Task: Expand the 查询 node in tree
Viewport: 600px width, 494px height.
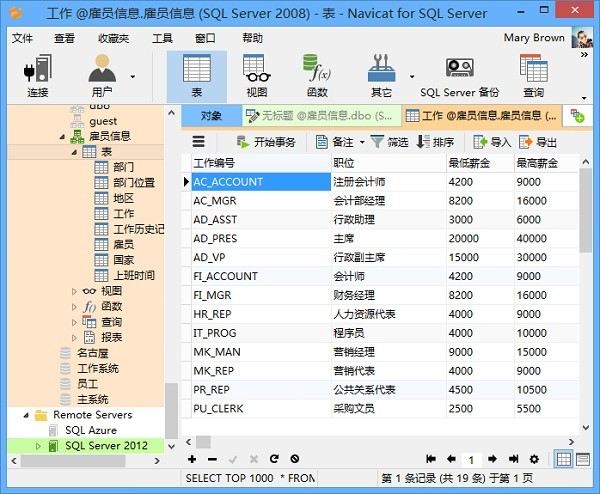Action: [75, 323]
